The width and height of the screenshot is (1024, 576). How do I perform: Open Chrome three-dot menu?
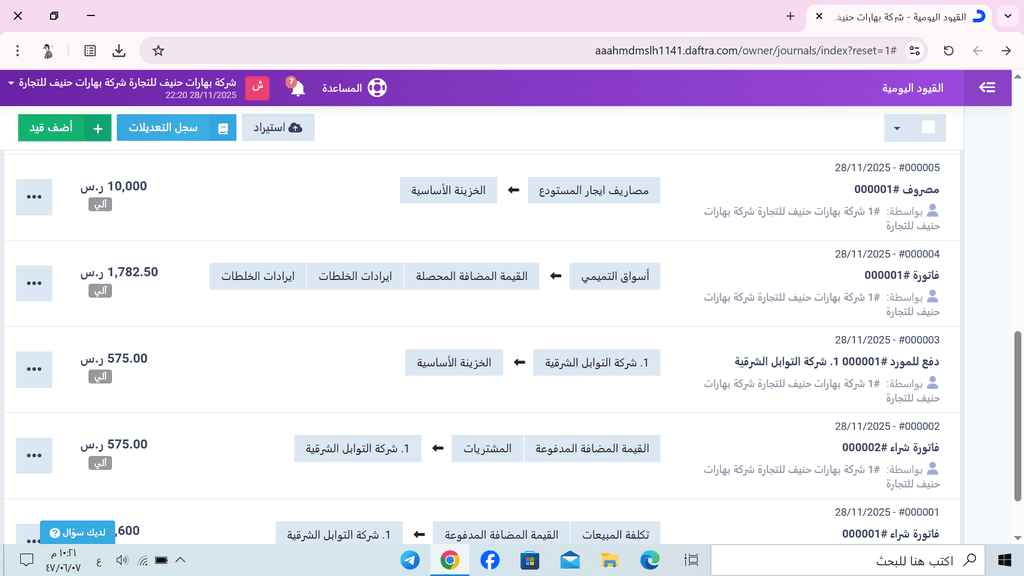pos(18,50)
